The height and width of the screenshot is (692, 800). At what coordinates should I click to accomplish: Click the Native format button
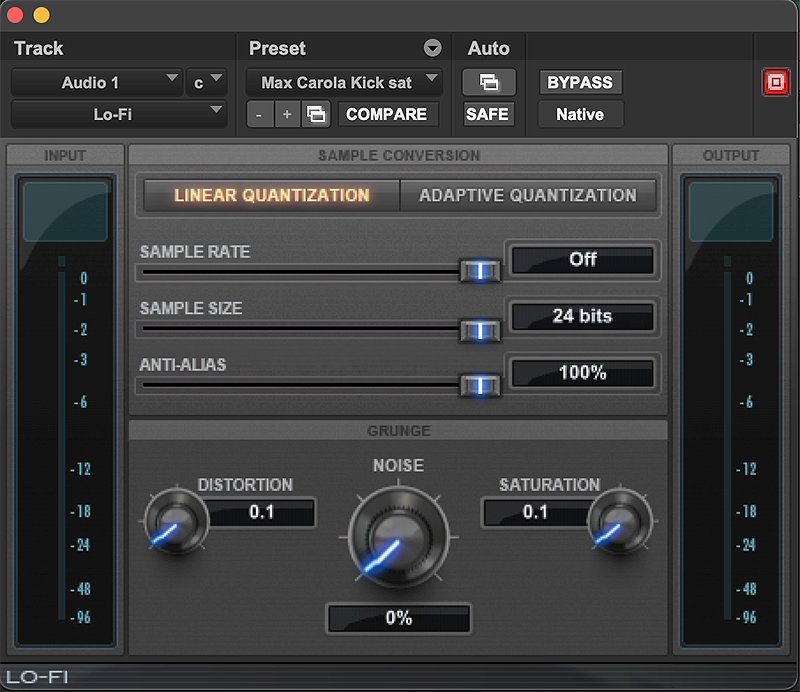pyautogui.click(x=580, y=114)
